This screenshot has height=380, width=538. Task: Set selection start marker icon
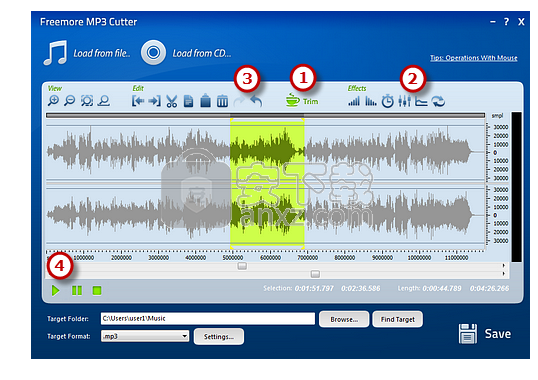coord(138,101)
